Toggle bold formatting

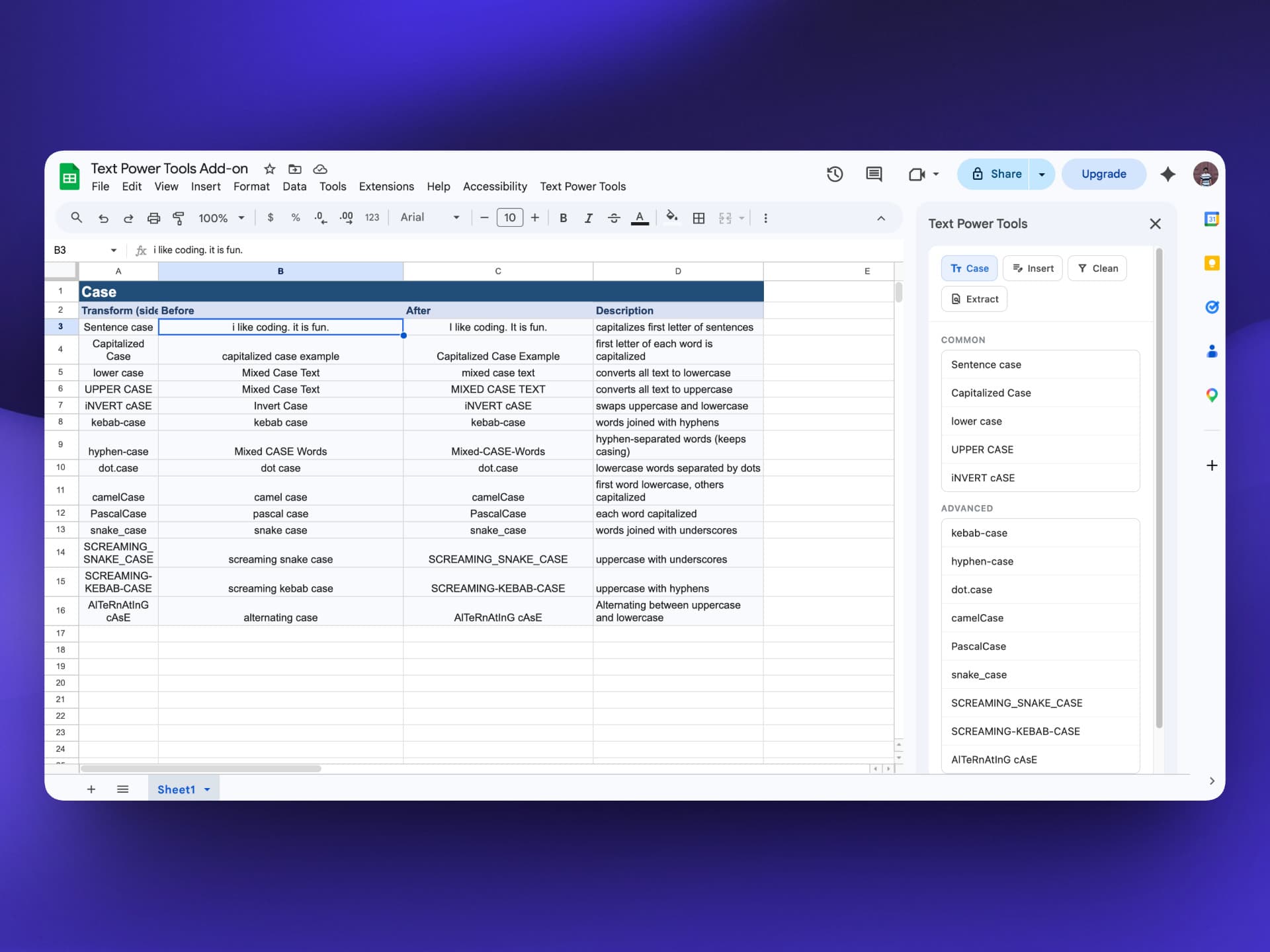coord(564,218)
